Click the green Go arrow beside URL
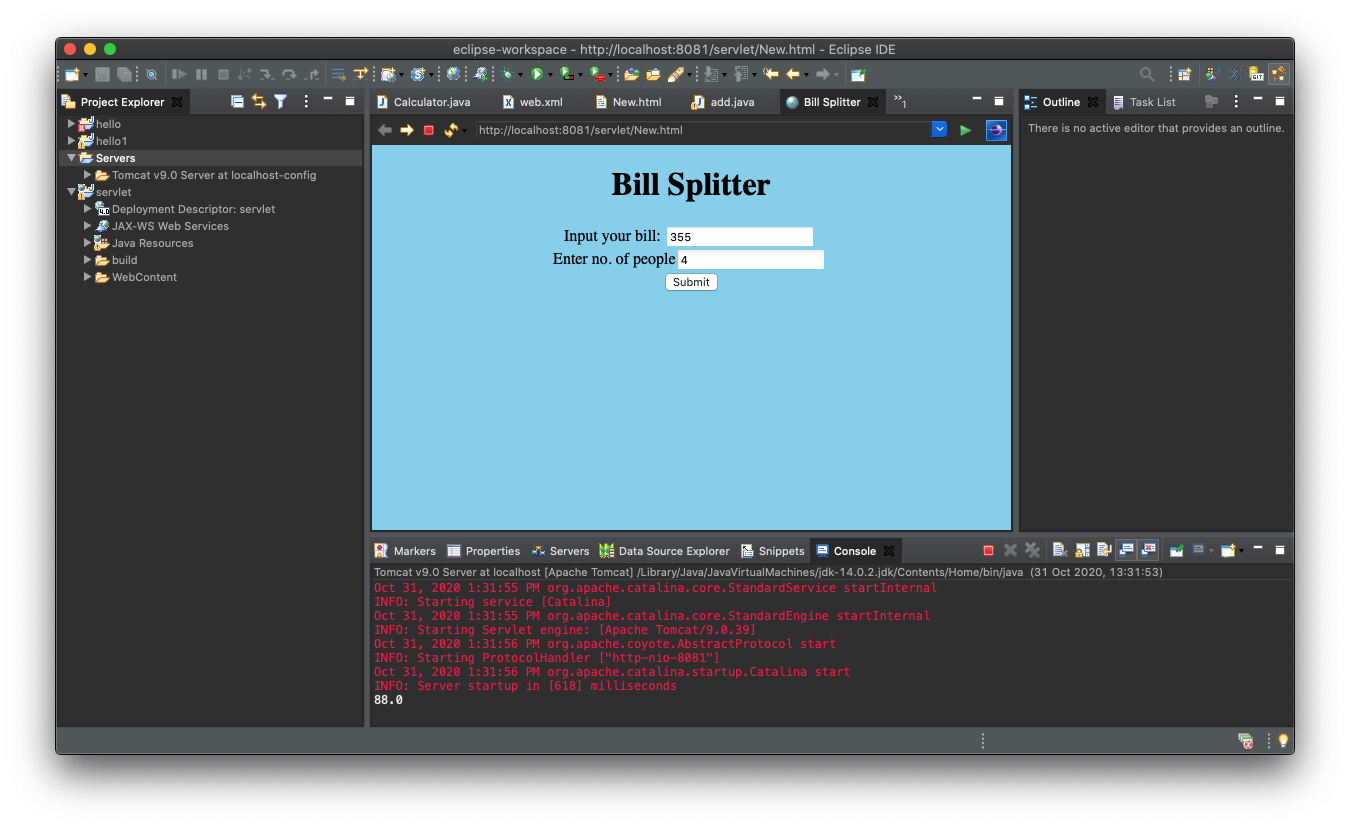 point(965,130)
